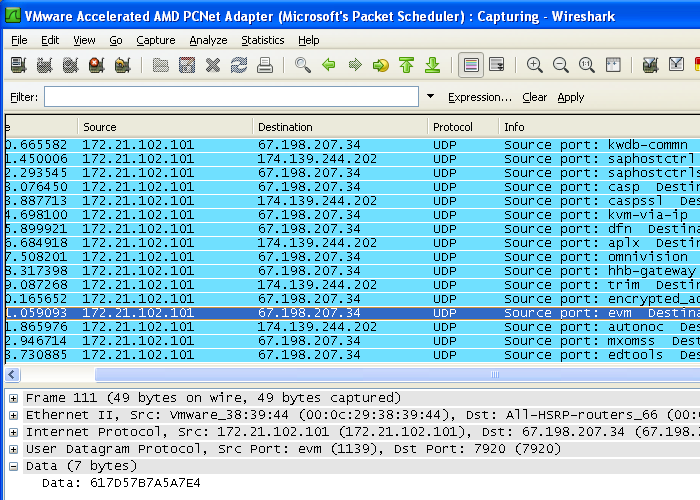Select the Data: 617D57B7A5A7E4 line
Image resolution: width=700 pixels, height=500 pixels.
tap(121, 483)
